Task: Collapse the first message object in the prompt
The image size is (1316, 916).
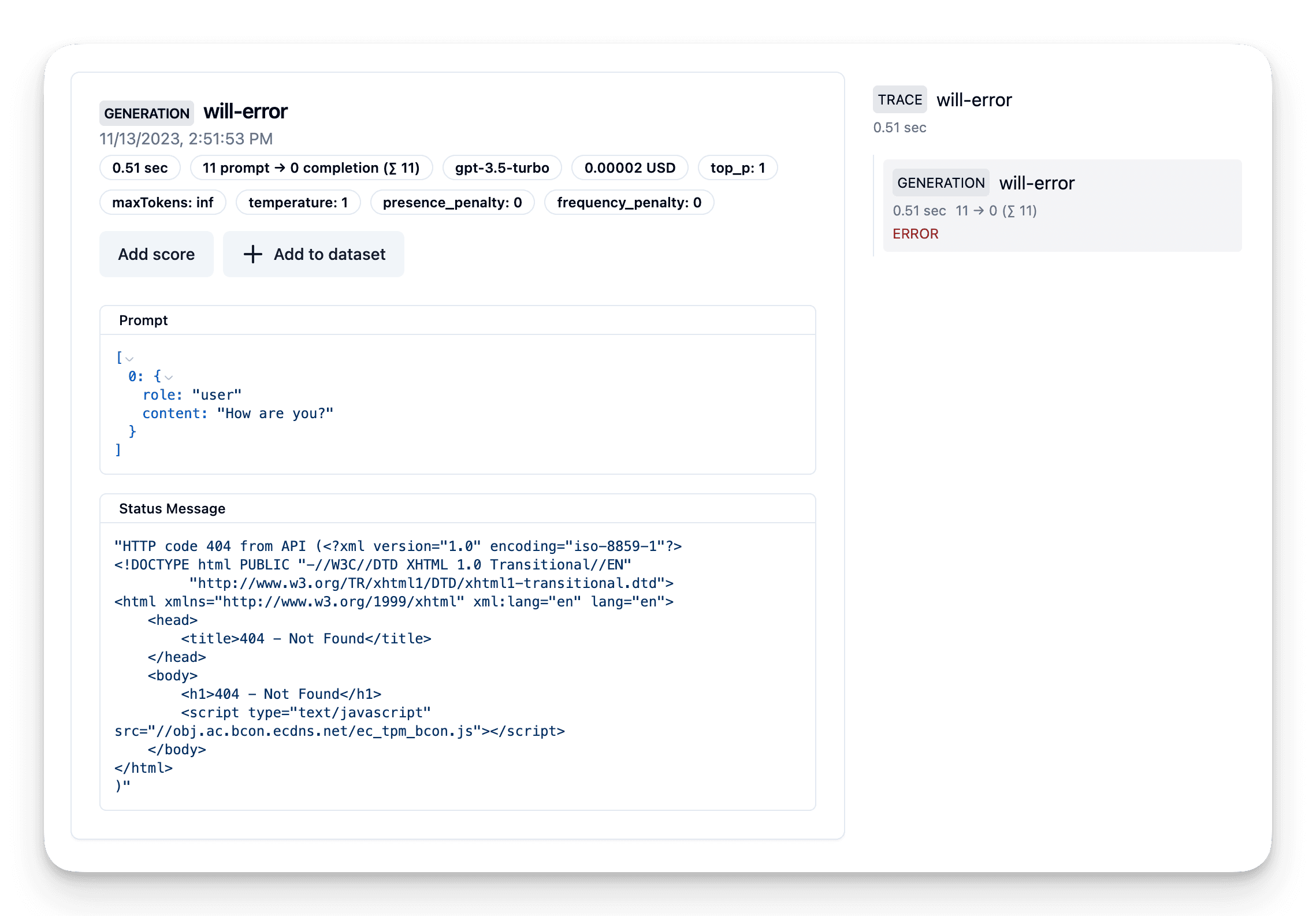Action: (169, 377)
